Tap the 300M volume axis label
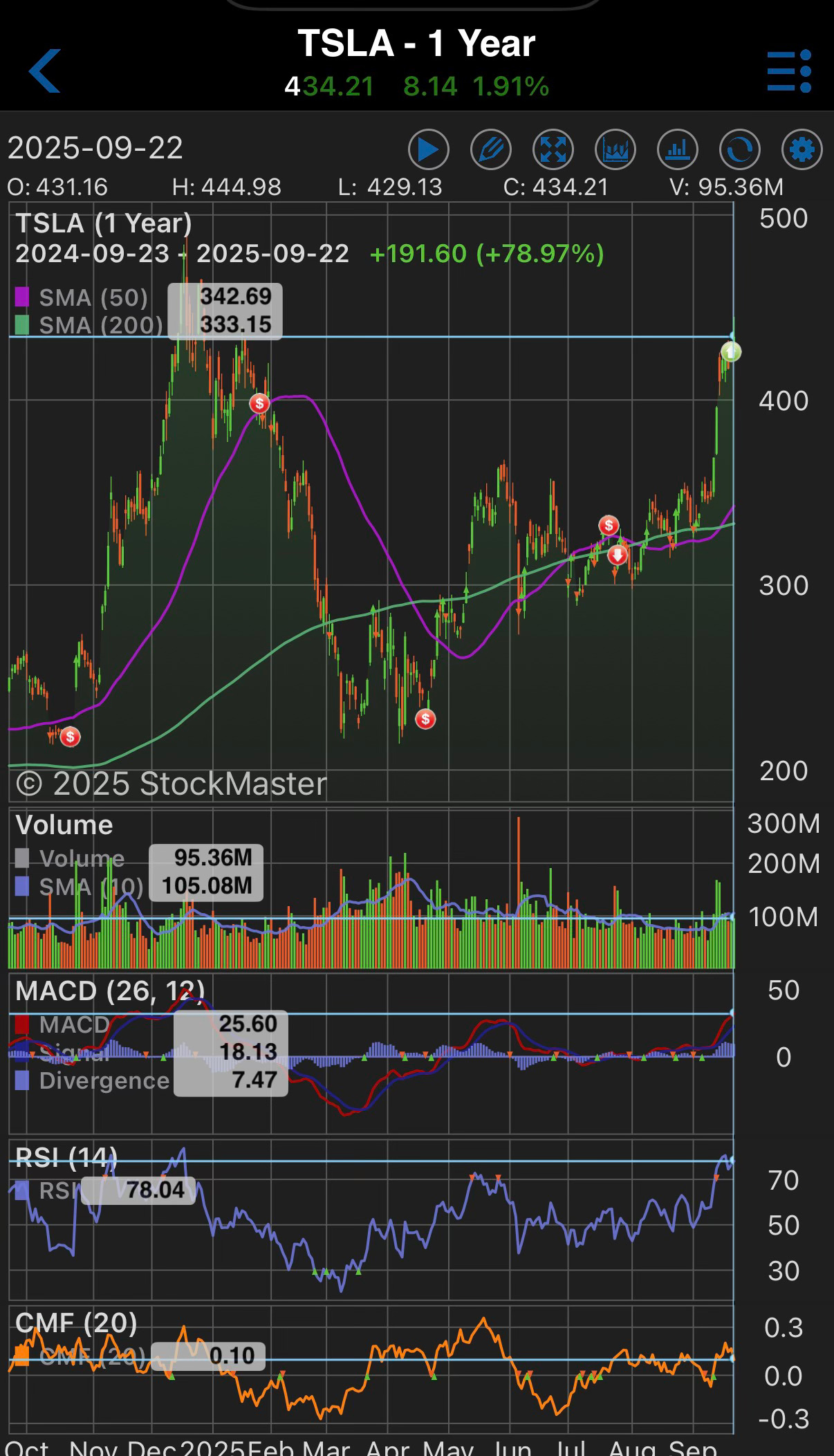834x1456 pixels. 784,824
